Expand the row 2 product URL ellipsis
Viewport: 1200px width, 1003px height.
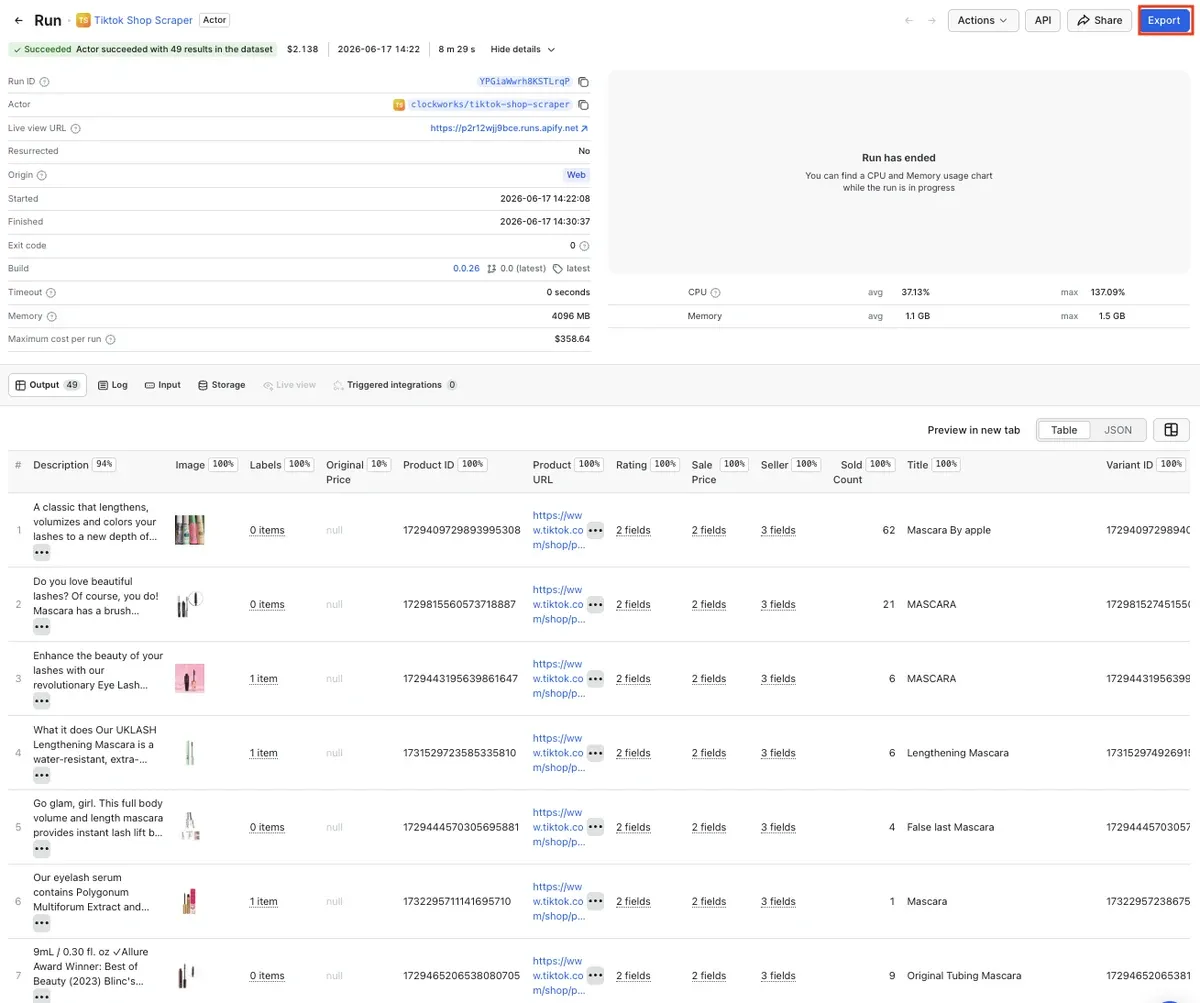[x=595, y=604]
